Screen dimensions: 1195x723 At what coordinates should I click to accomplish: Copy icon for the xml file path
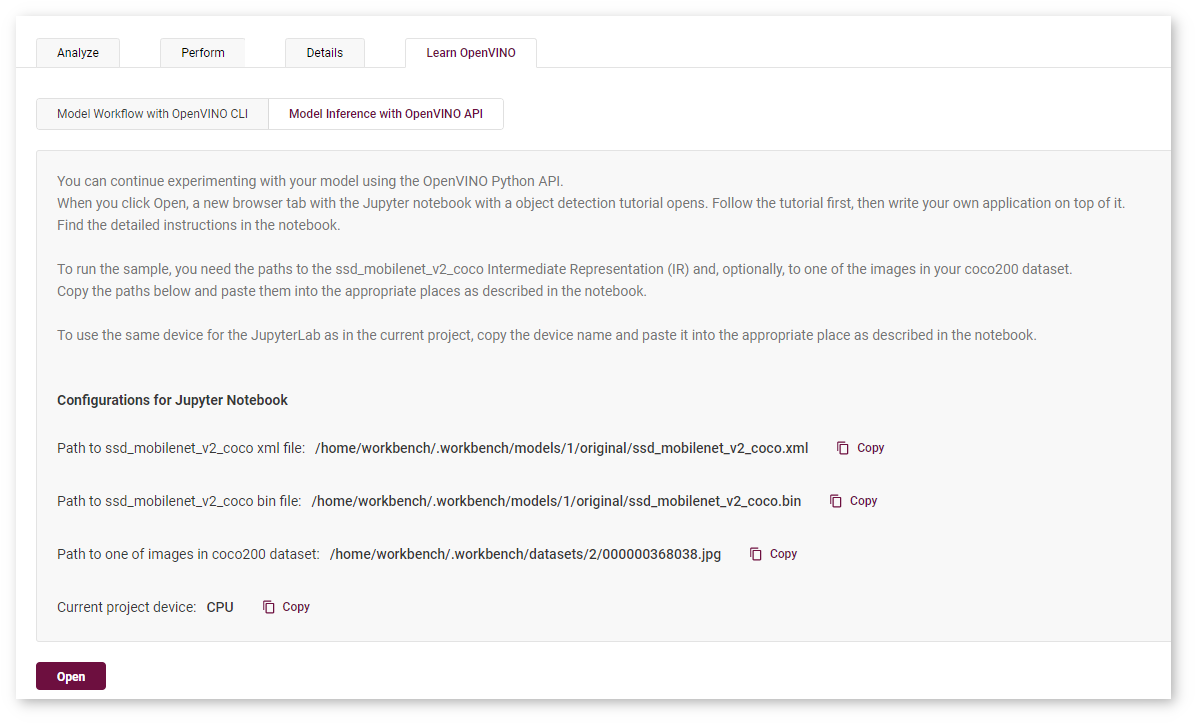(842, 448)
